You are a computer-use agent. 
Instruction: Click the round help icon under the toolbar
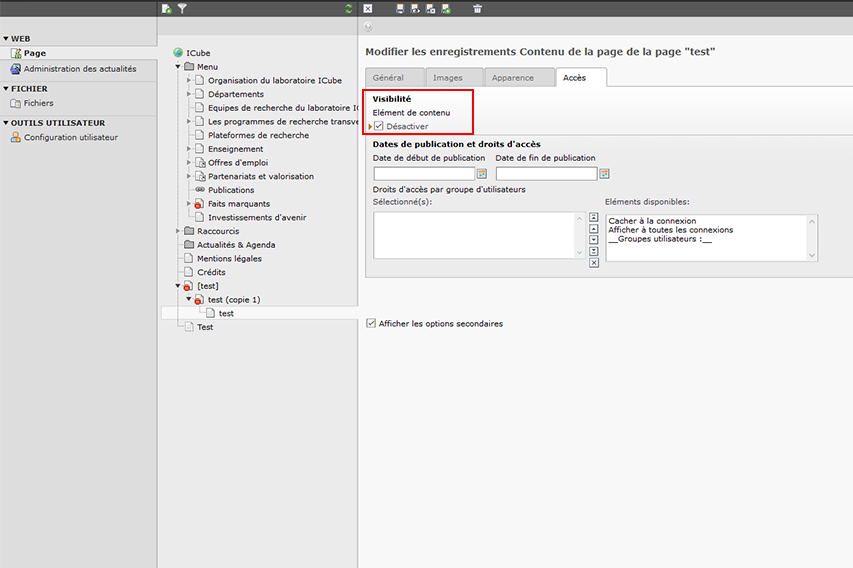click(368, 27)
